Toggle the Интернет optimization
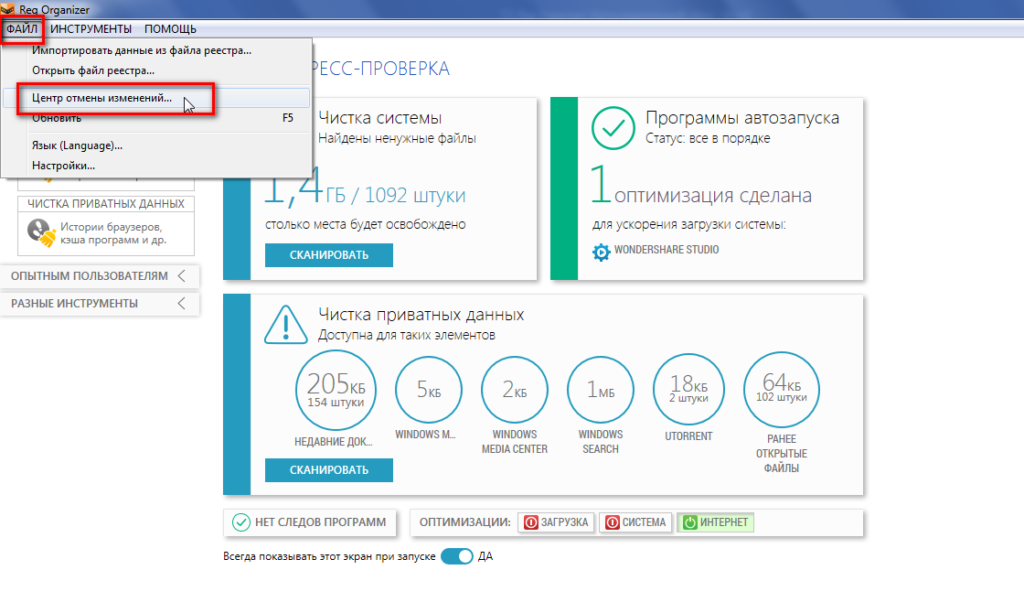Image resolution: width=1024 pixels, height=613 pixels. pyautogui.click(x=714, y=522)
